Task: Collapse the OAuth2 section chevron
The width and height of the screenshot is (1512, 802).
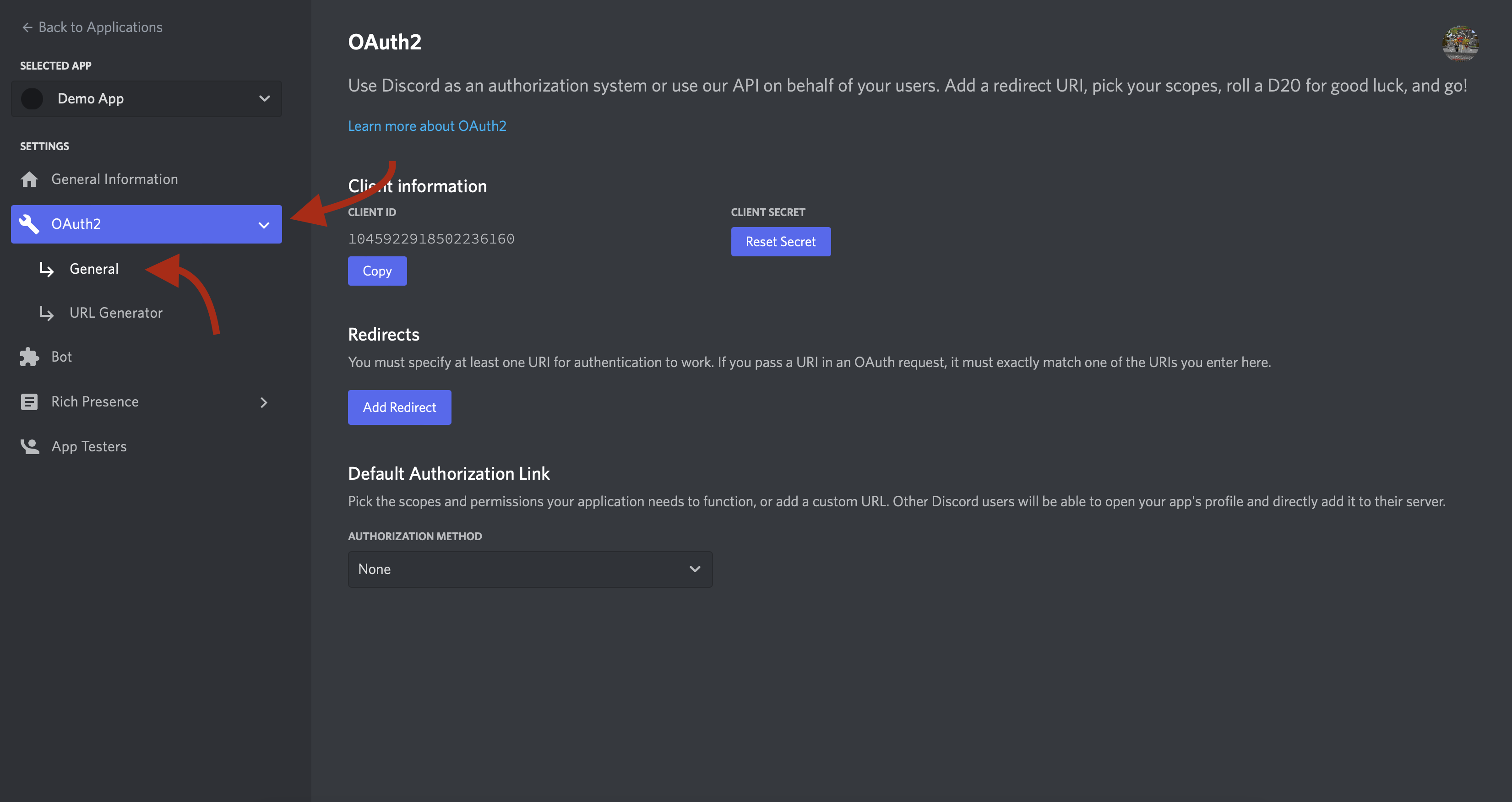Action: [x=264, y=225]
